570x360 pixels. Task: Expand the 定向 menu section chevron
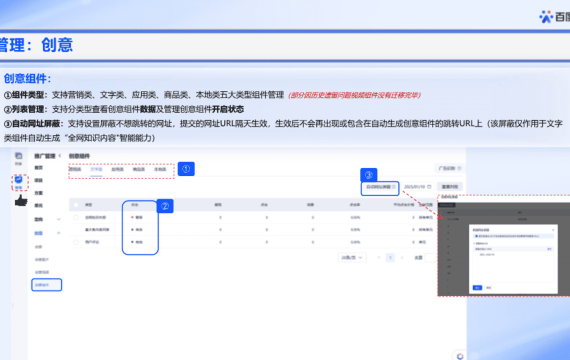(59, 219)
